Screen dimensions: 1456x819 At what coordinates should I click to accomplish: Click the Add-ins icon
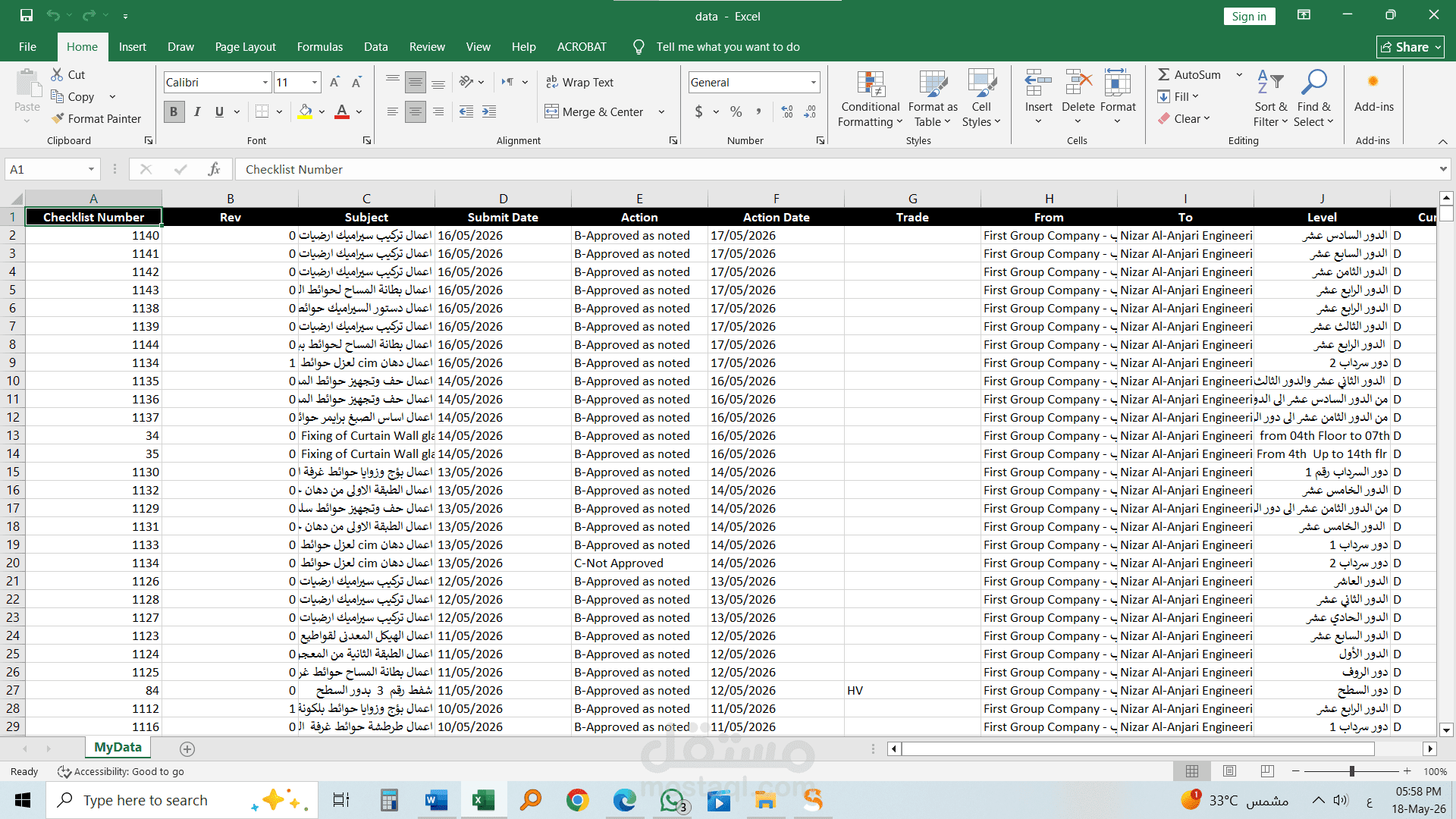click(1373, 82)
